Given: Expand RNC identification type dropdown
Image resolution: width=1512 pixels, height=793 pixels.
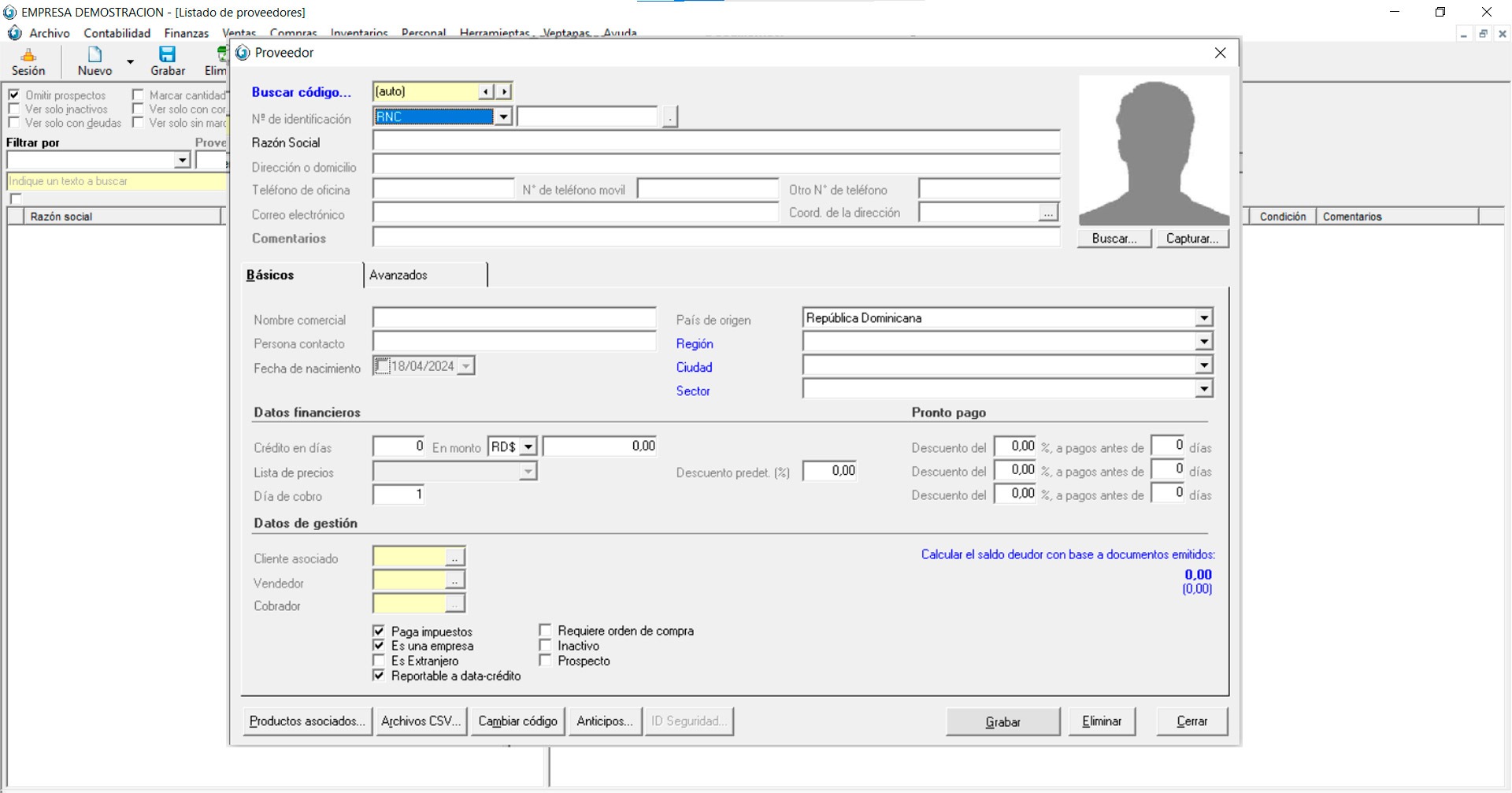Looking at the screenshot, I should pyautogui.click(x=503, y=117).
